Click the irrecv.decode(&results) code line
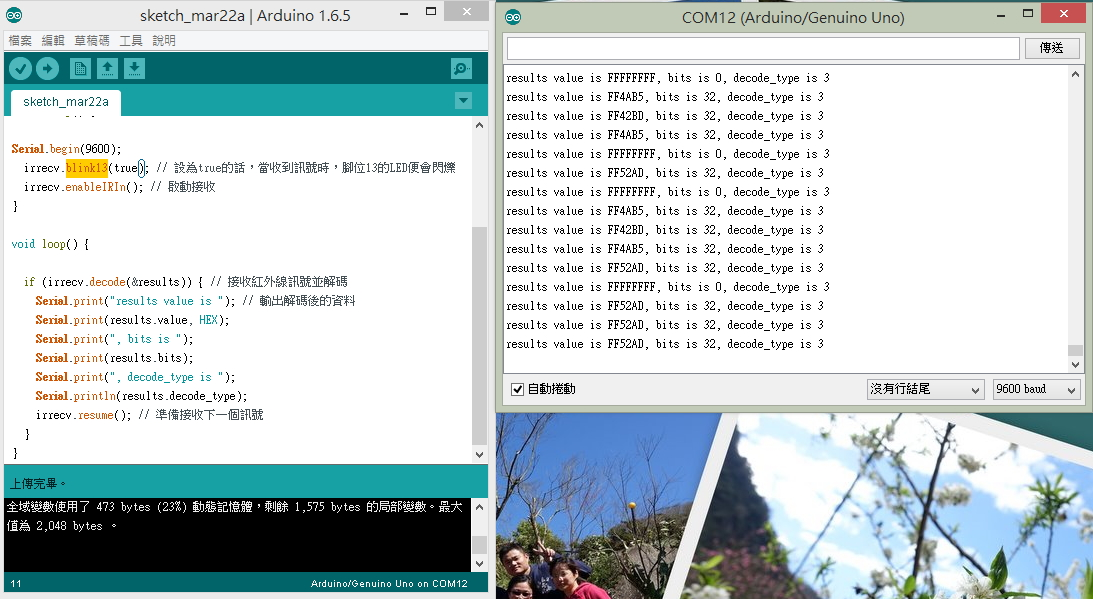 [x=185, y=282]
